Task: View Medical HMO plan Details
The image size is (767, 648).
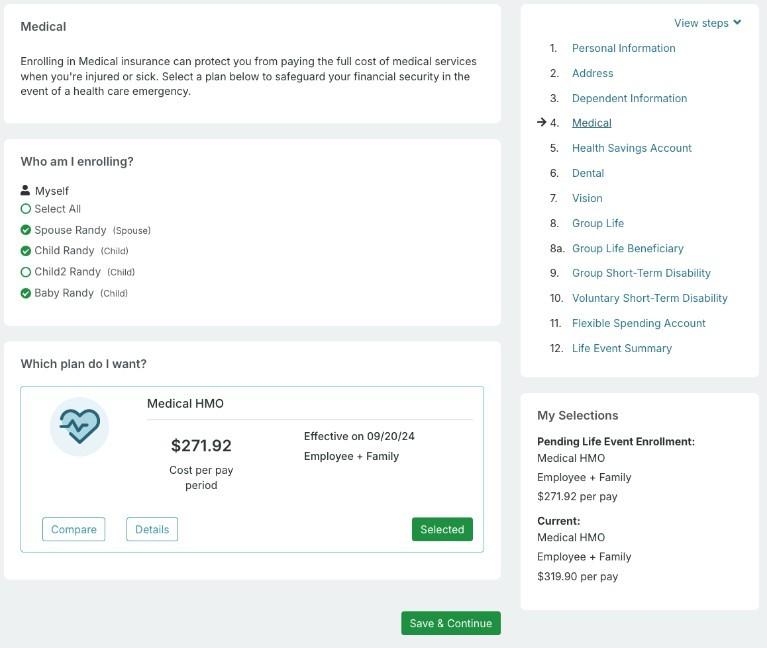Action: point(152,529)
